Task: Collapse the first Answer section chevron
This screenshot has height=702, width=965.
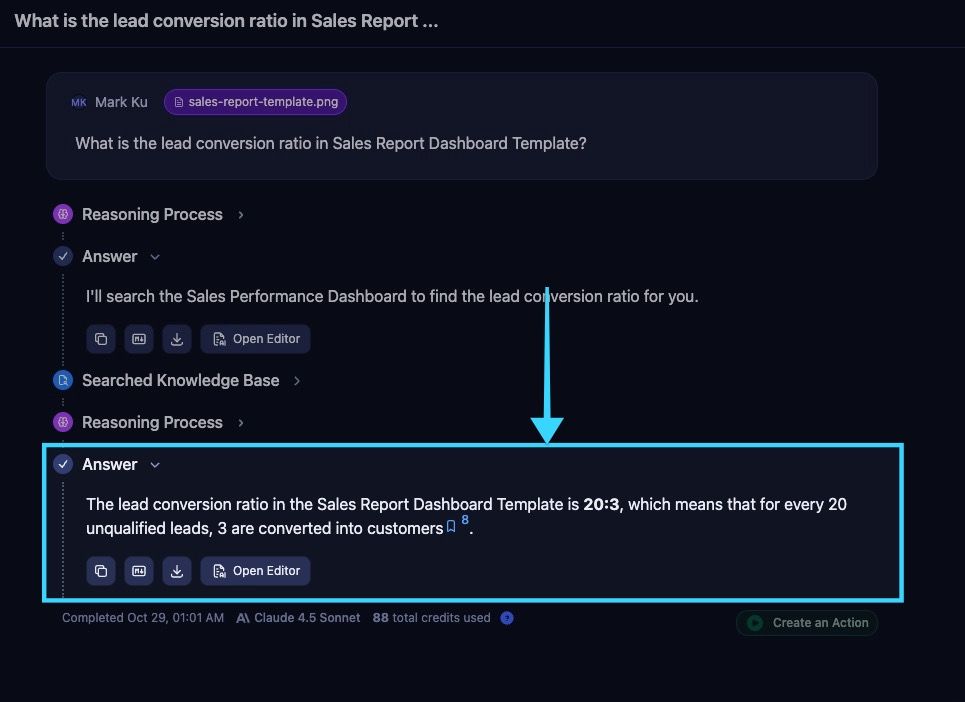Action: click(155, 257)
